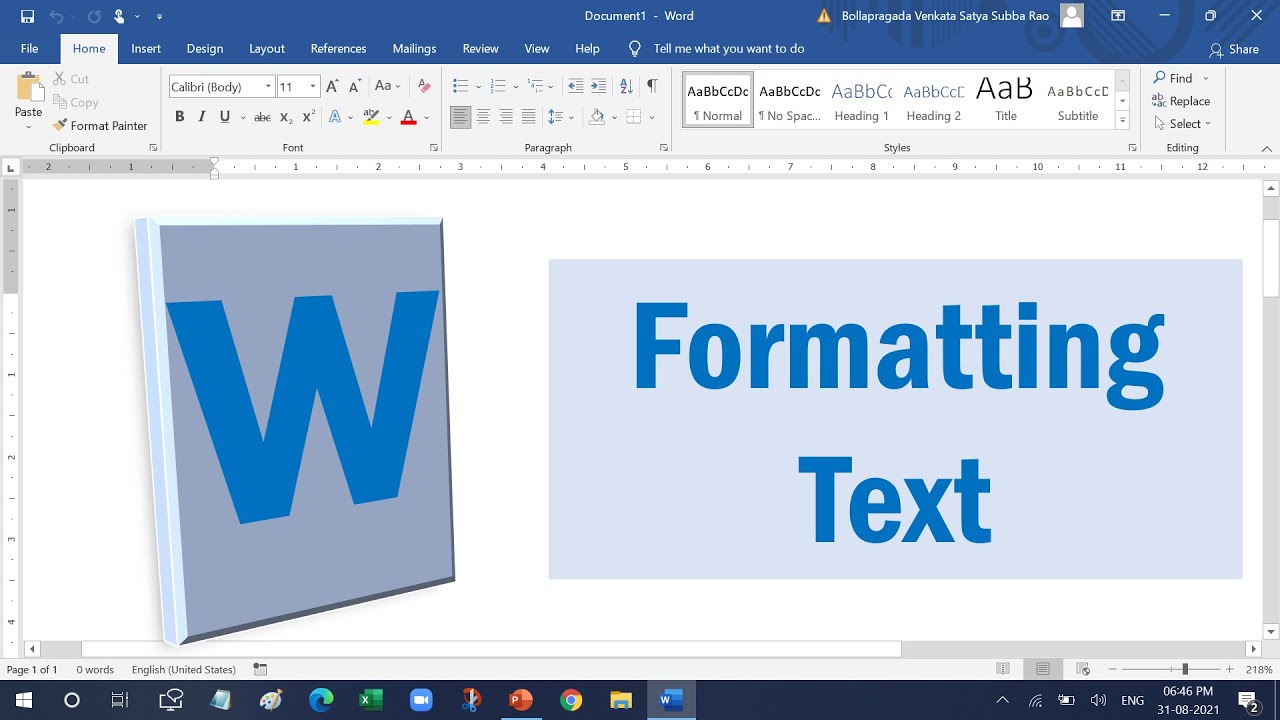
Task: Apply red font color
Action: [x=408, y=117]
